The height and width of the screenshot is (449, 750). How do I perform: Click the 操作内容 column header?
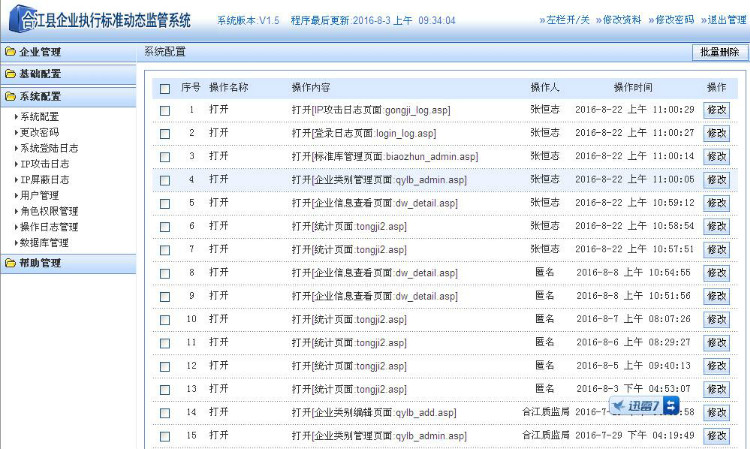(311, 88)
